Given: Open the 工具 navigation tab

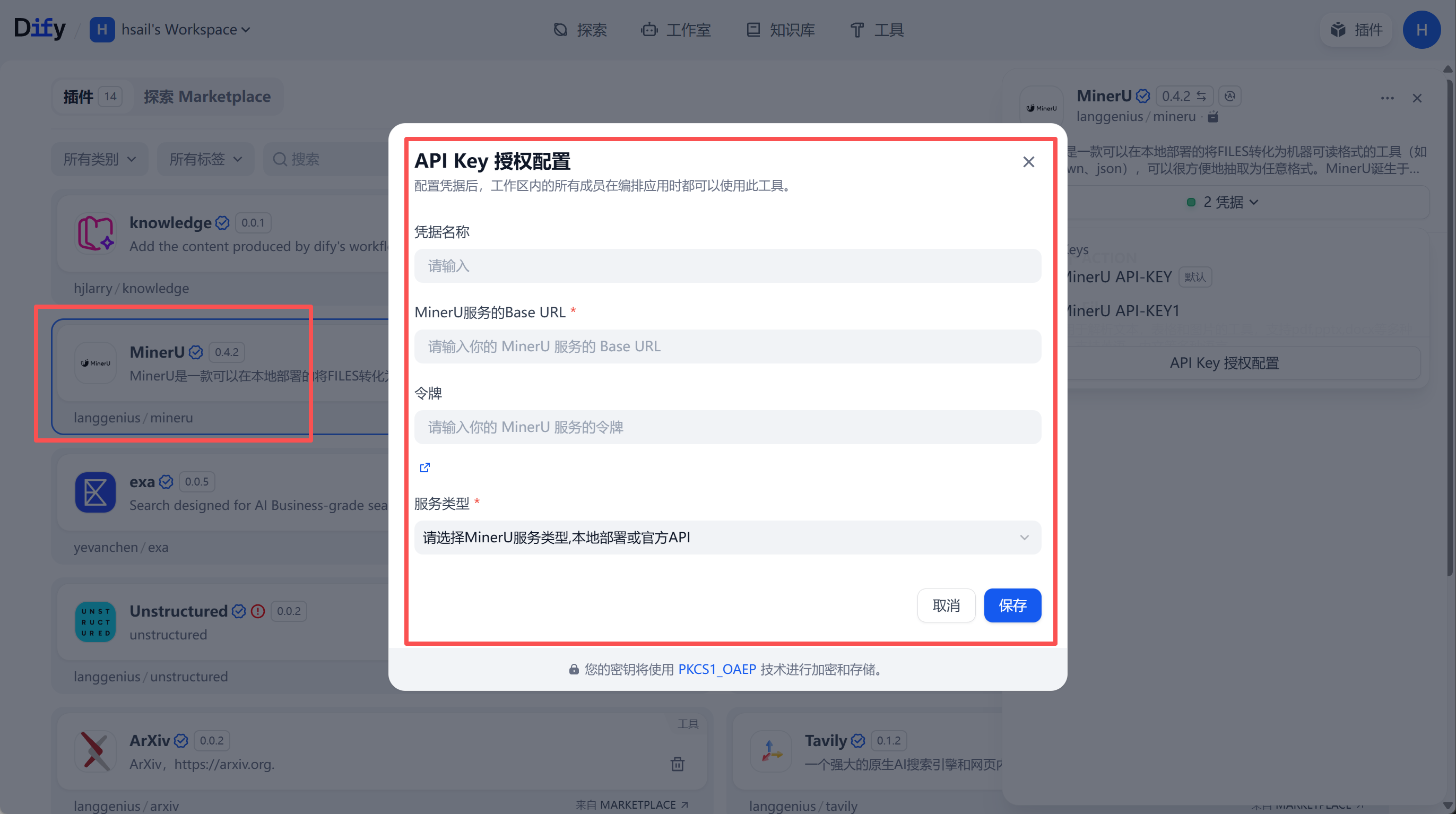Looking at the screenshot, I should point(877,29).
